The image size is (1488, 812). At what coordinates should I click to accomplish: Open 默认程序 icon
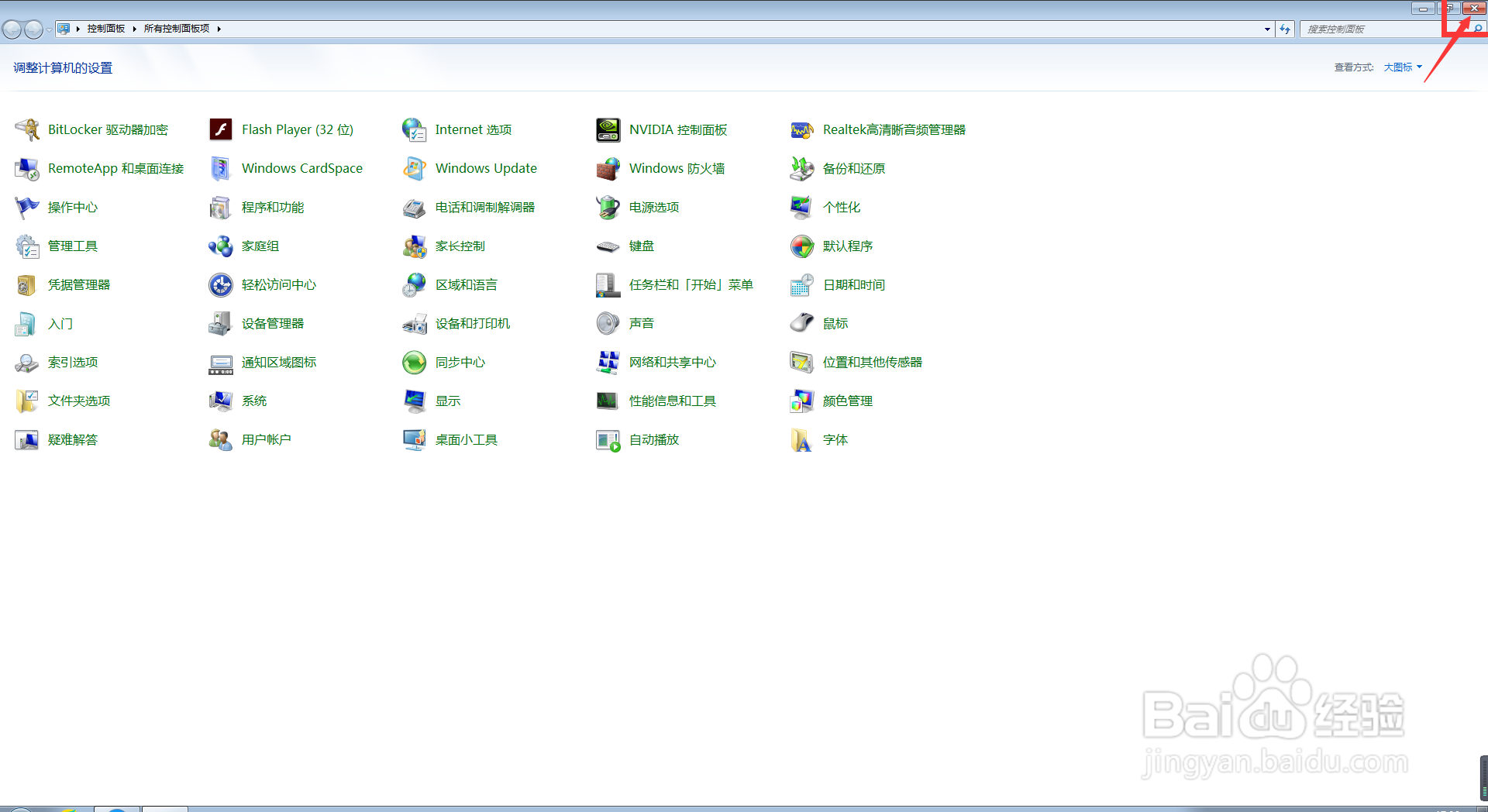802,246
